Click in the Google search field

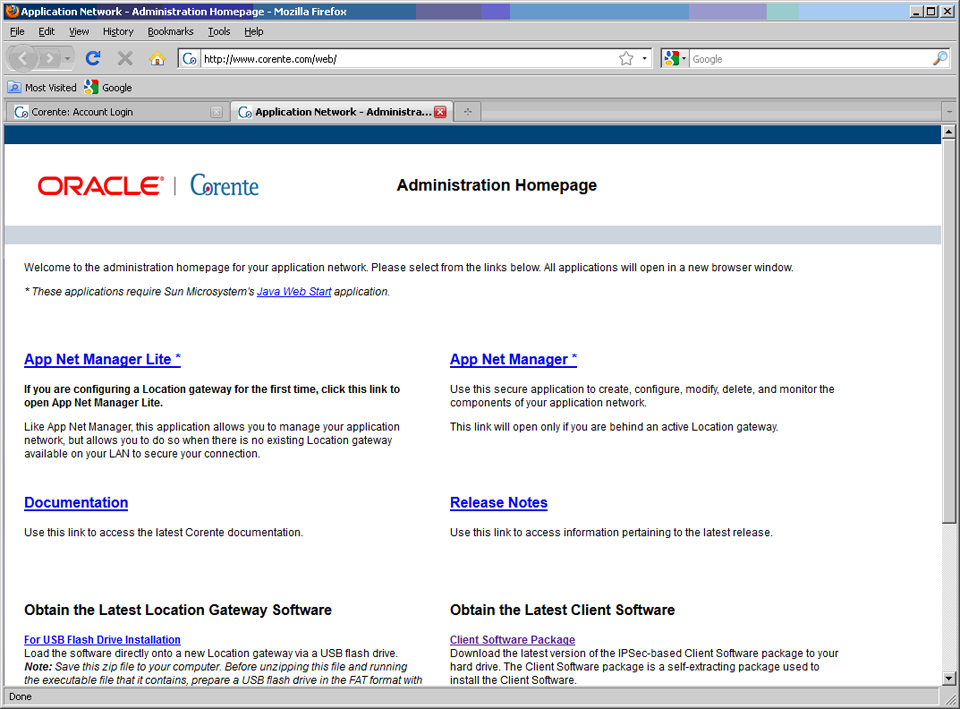(811, 59)
